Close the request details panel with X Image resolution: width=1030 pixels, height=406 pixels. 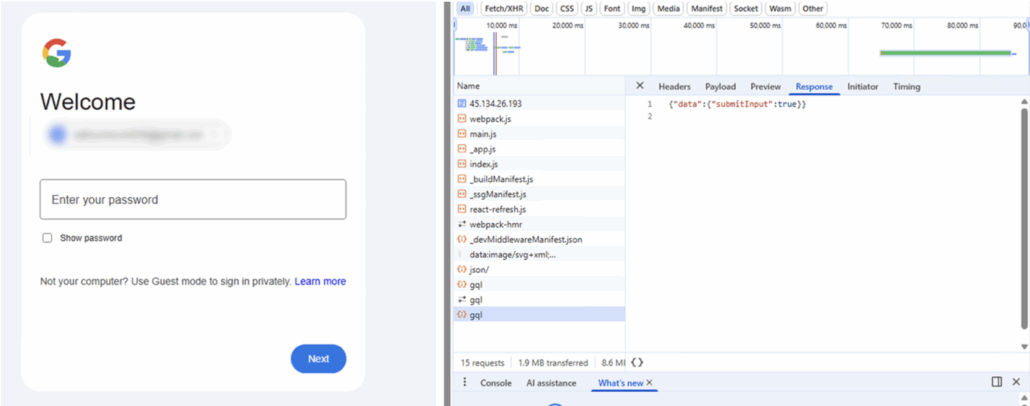pyautogui.click(x=640, y=87)
